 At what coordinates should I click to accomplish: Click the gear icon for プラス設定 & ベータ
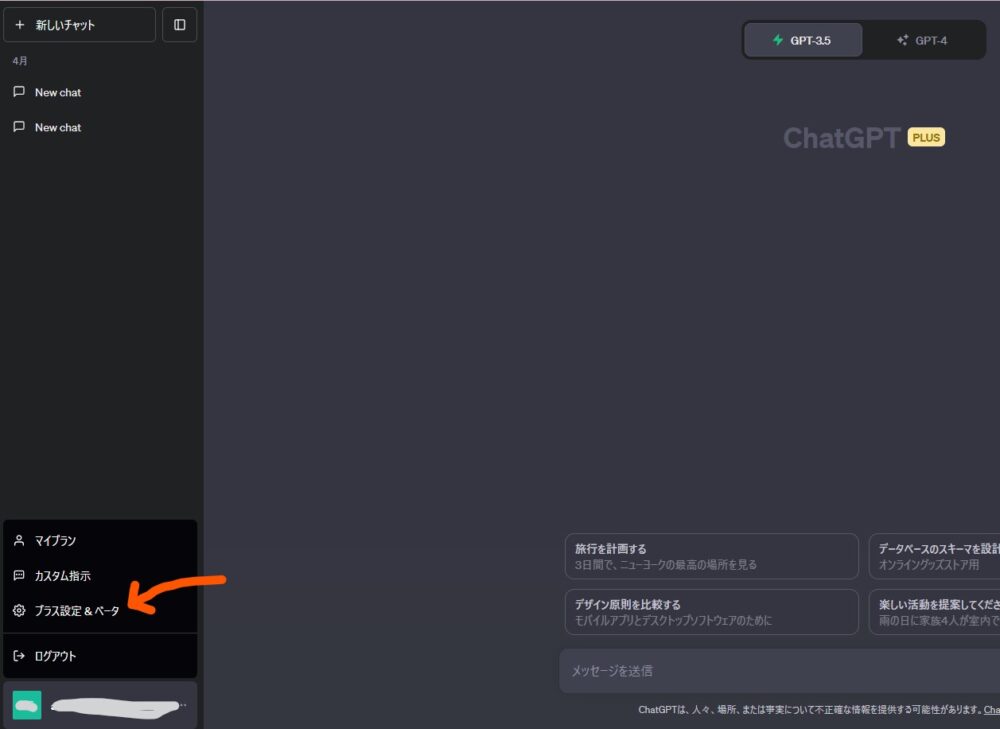[19, 611]
